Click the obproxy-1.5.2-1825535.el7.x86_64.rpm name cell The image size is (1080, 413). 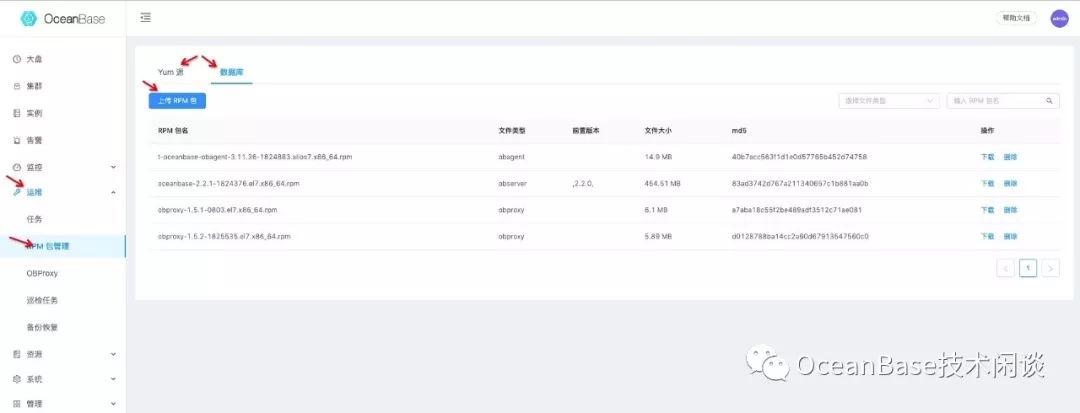(x=224, y=236)
